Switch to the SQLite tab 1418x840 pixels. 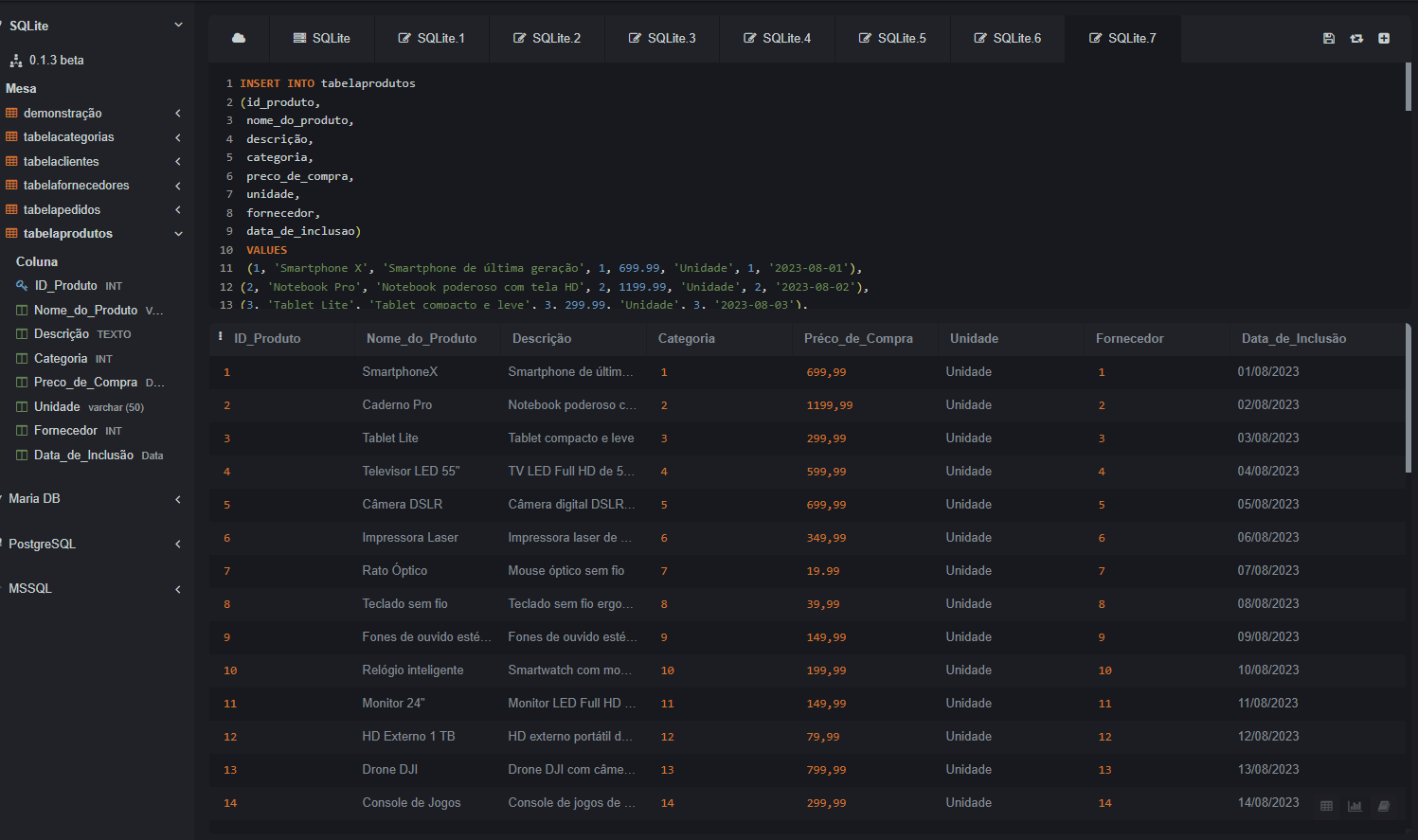(321, 38)
